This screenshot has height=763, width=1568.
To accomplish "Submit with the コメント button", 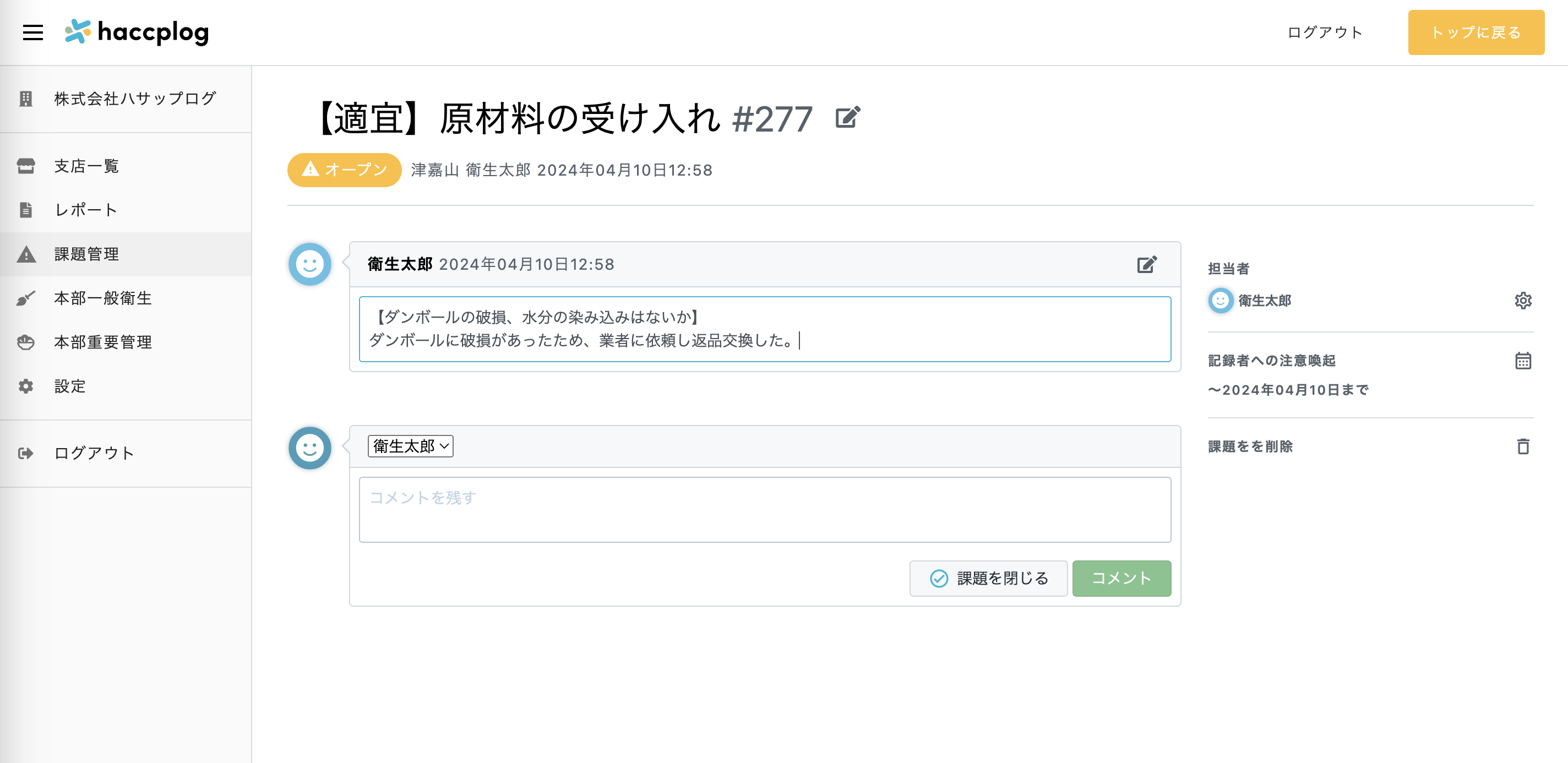I will (x=1121, y=578).
